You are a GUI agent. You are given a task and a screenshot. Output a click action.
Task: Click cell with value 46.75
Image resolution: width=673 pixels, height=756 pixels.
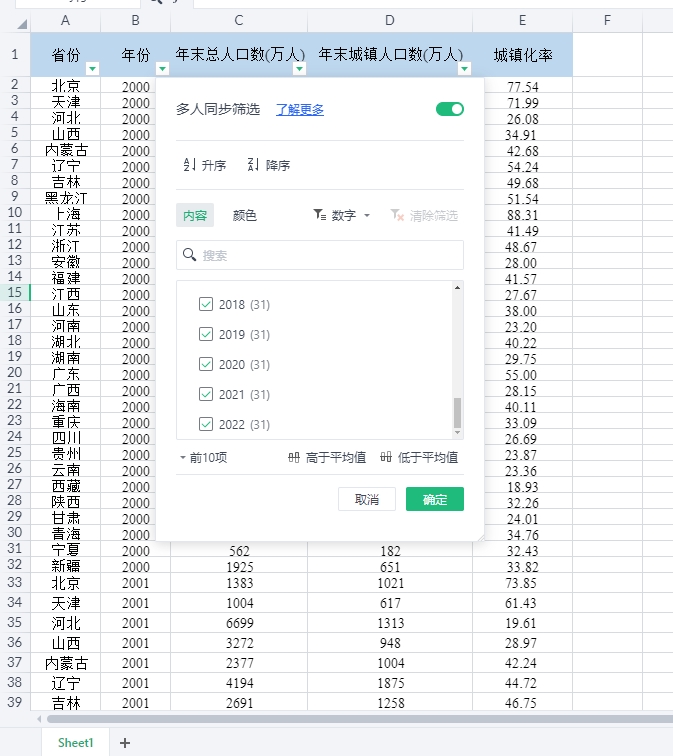pos(523,703)
